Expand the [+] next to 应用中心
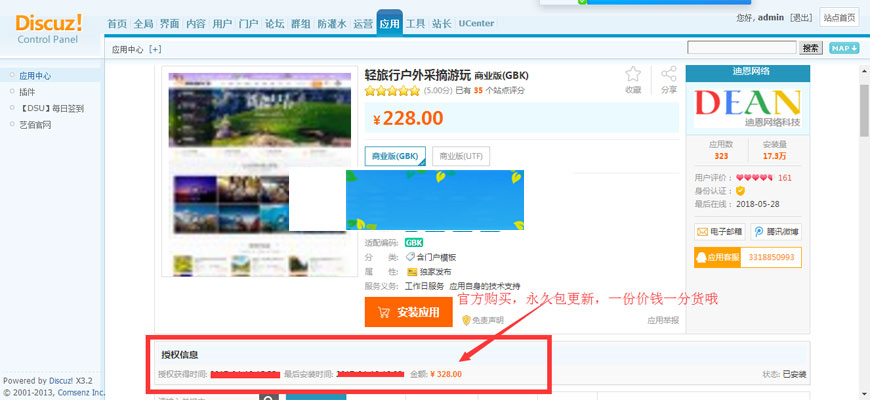 click(x=155, y=48)
